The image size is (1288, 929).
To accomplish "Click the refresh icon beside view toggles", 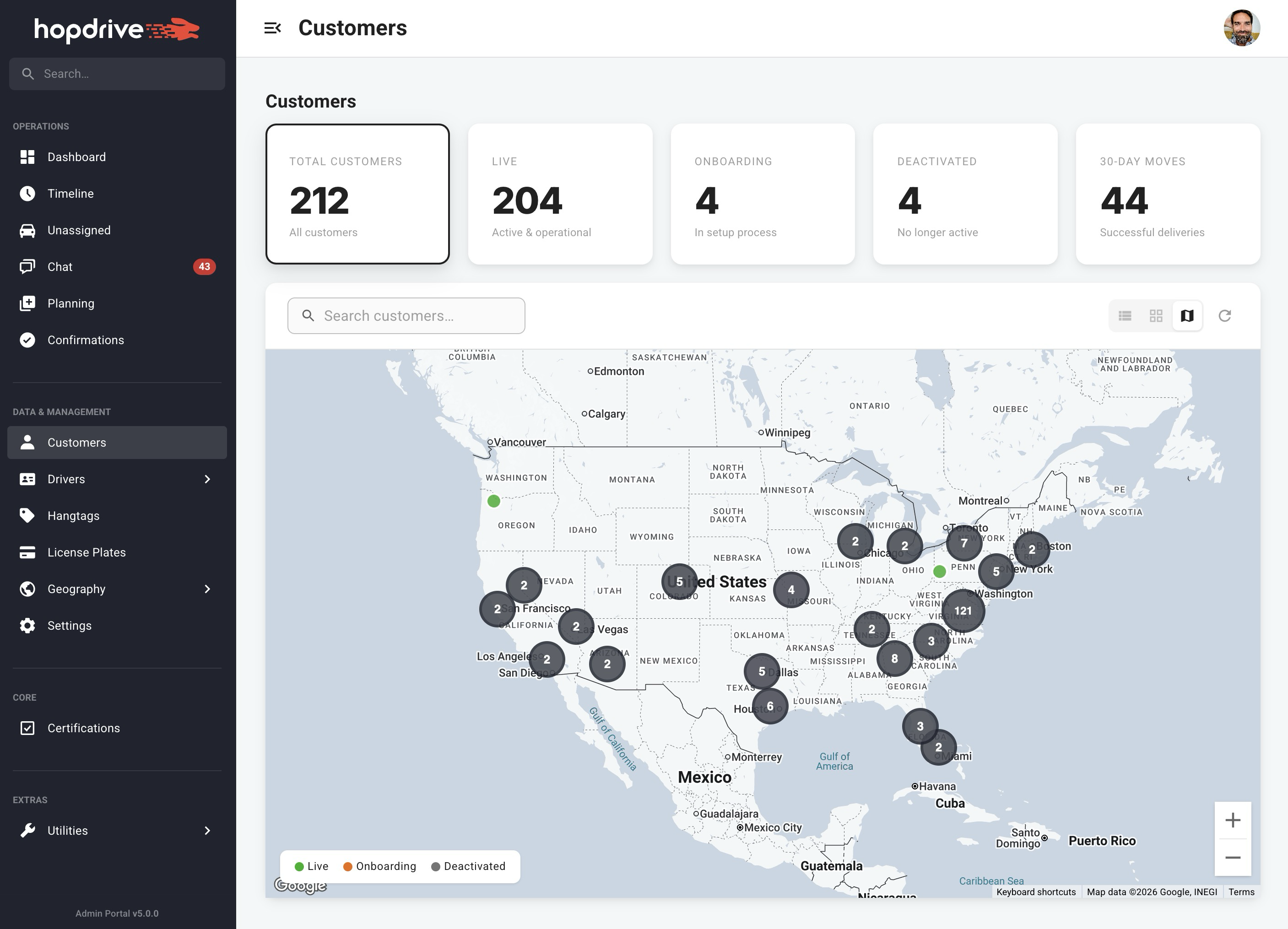I will coord(1226,315).
